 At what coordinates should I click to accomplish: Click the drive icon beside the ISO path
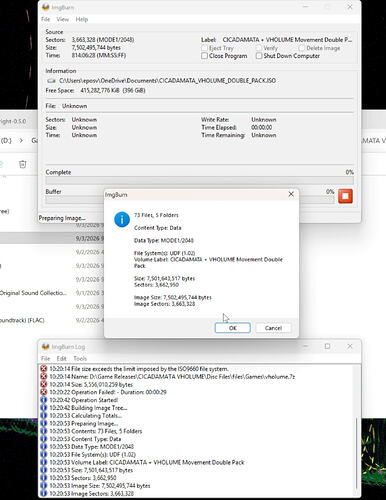[x=51, y=81]
